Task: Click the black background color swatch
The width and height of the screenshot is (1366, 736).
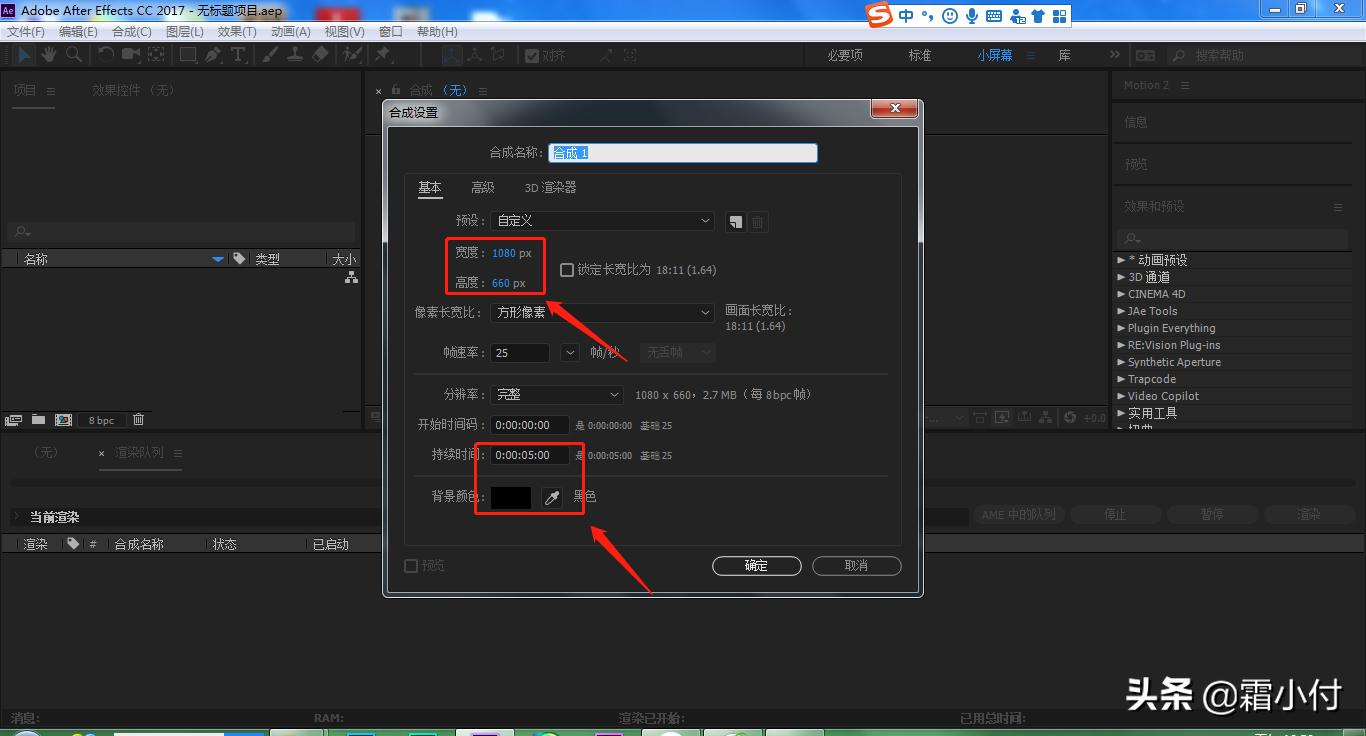Action: pyautogui.click(x=511, y=497)
